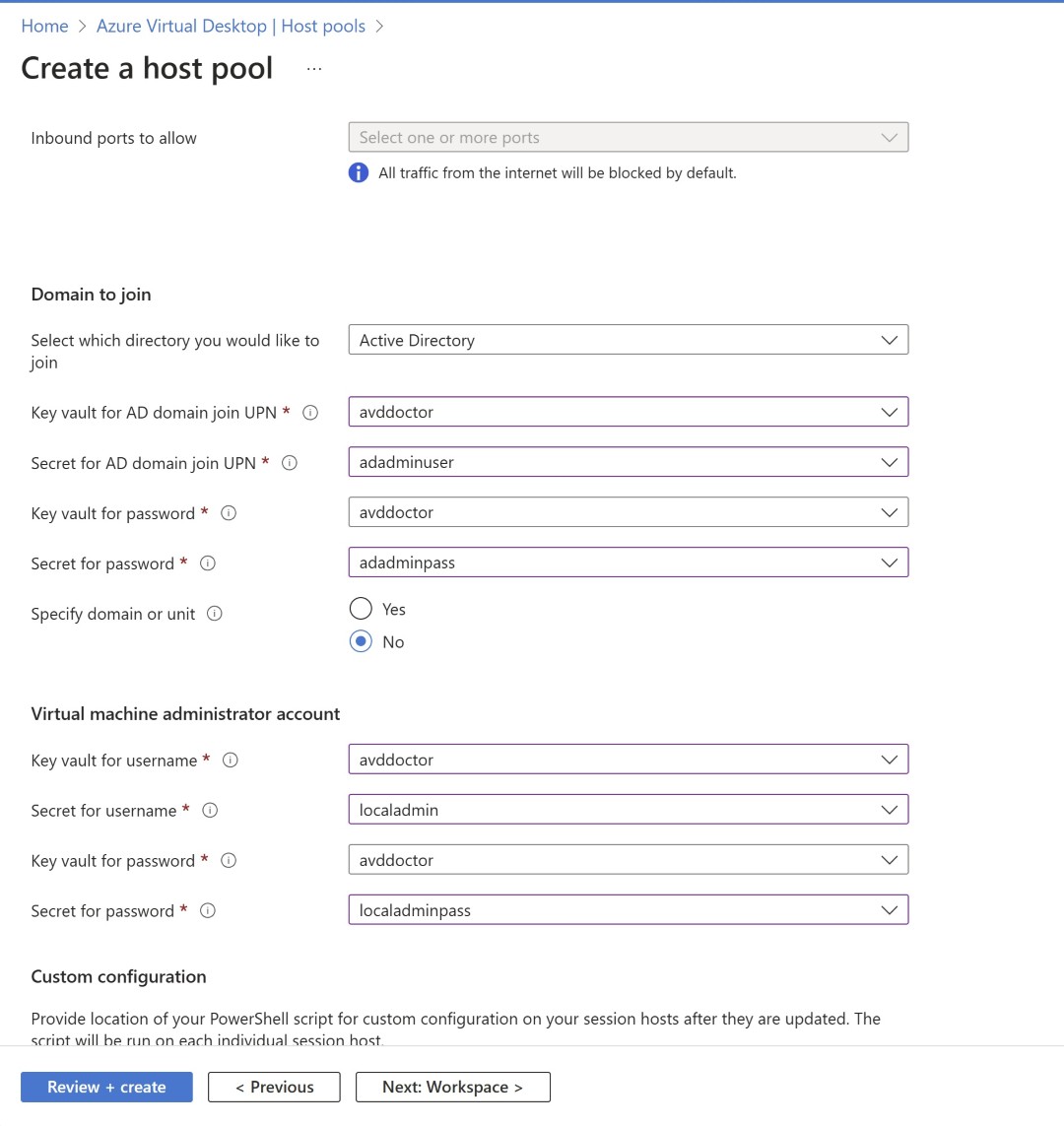Click the Previous button

click(x=274, y=1087)
